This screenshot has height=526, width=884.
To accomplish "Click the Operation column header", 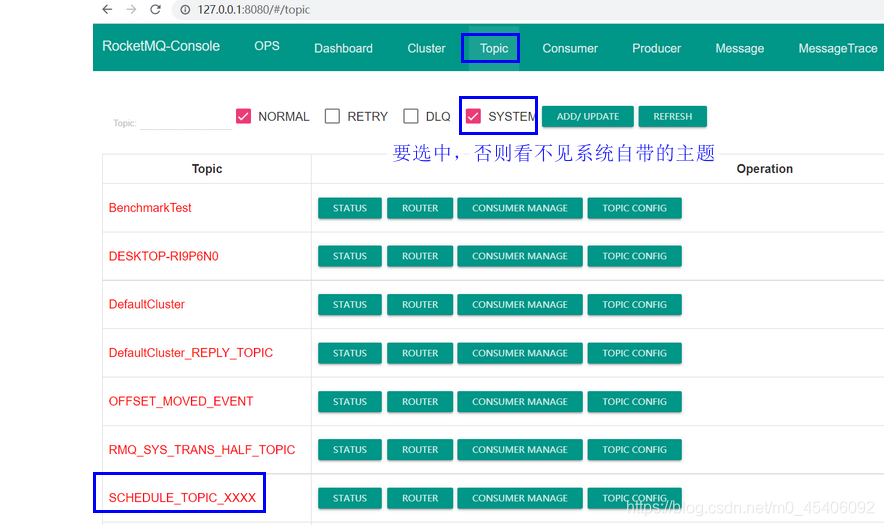I will [764, 169].
